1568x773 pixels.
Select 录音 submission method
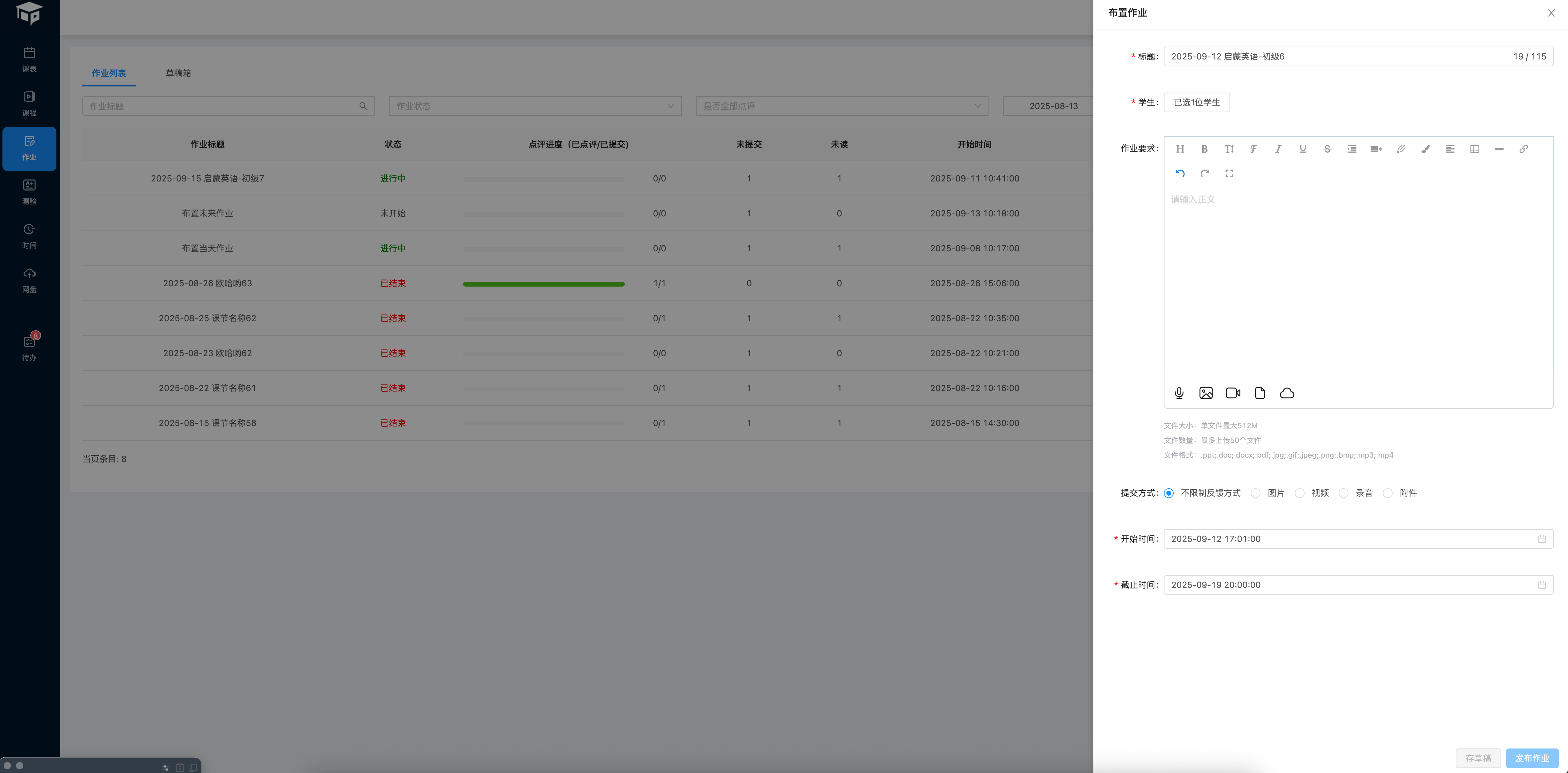(1344, 493)
